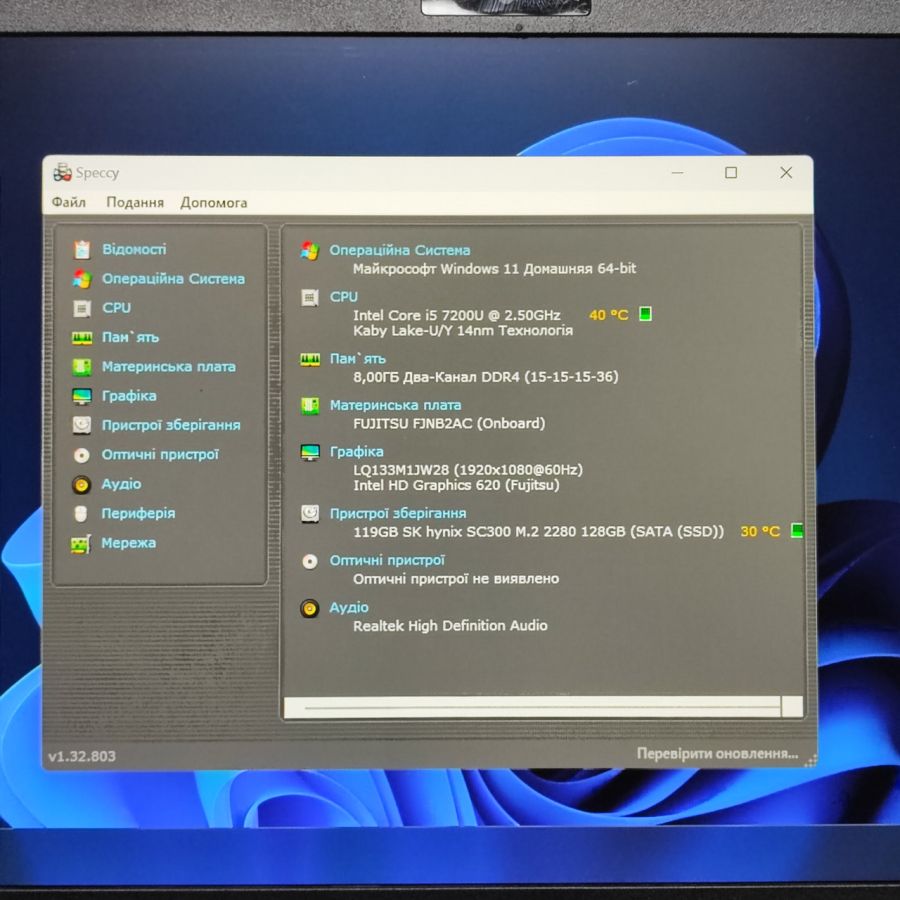Open Материнська плата section in sidebar

point(169,367)
